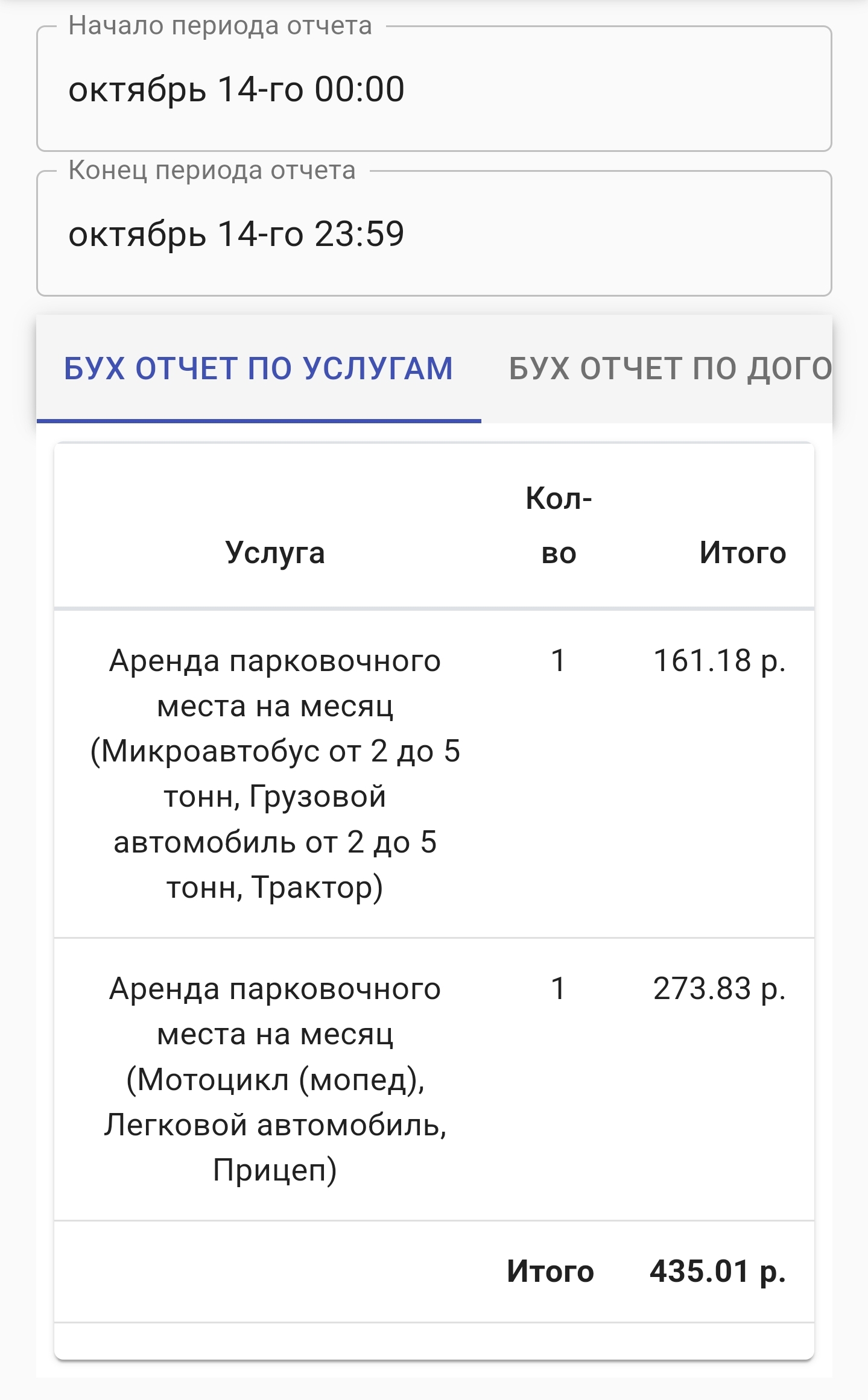Click the bold 'Итого' label in the footer row
The image size is (868, 1400).
point(550,1271)
